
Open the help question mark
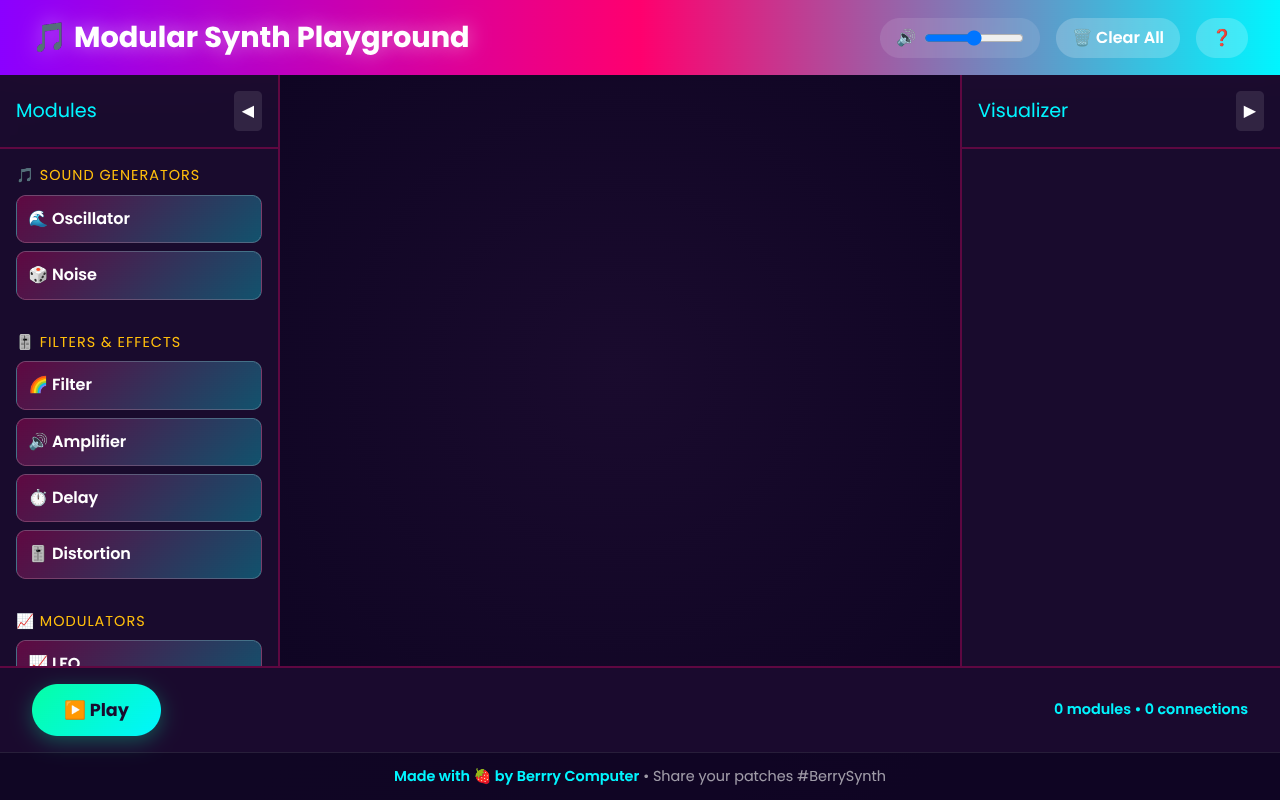(1222, 37)
